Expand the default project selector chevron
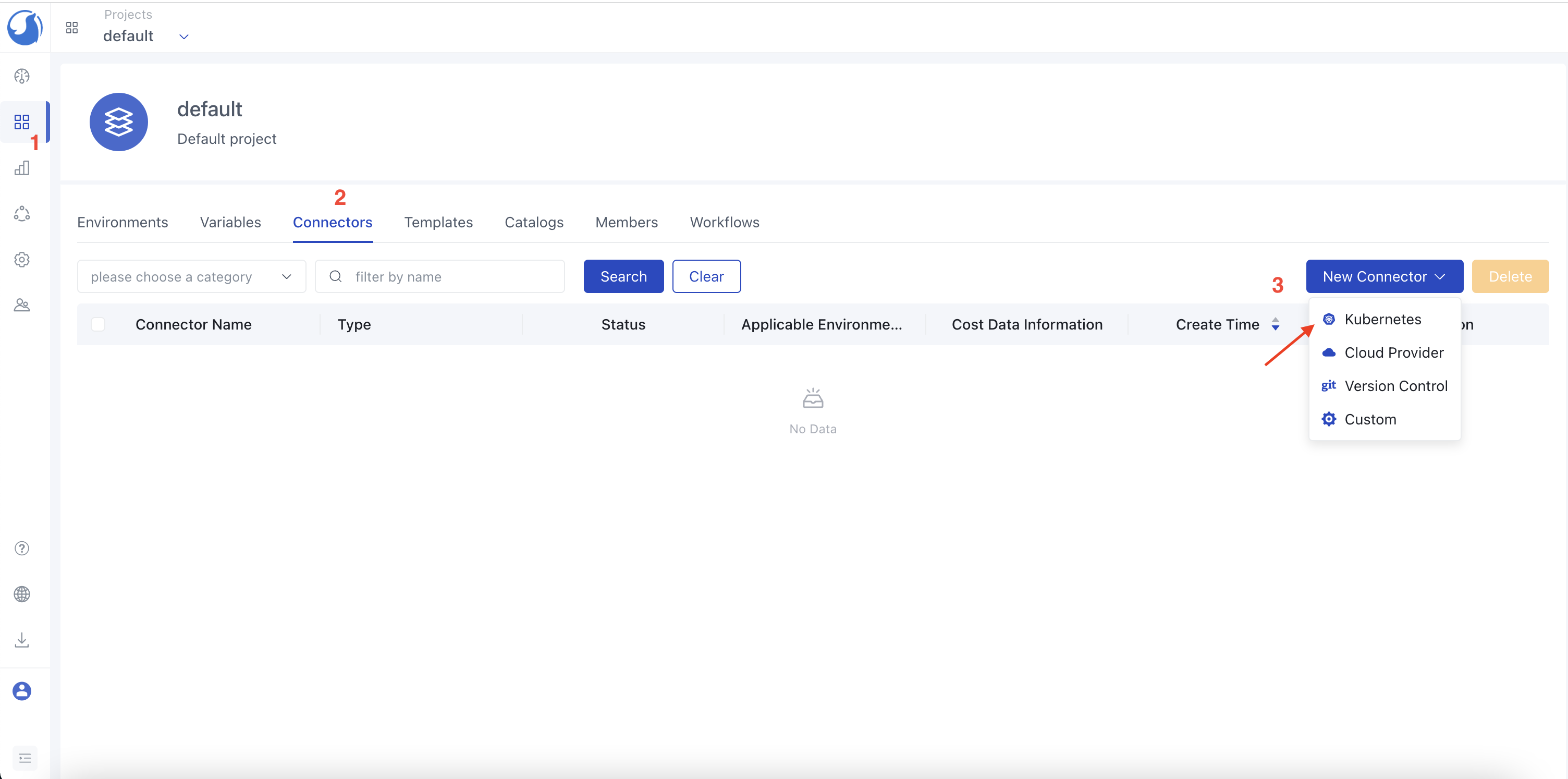1568x779 pixels. pos(184,36)
